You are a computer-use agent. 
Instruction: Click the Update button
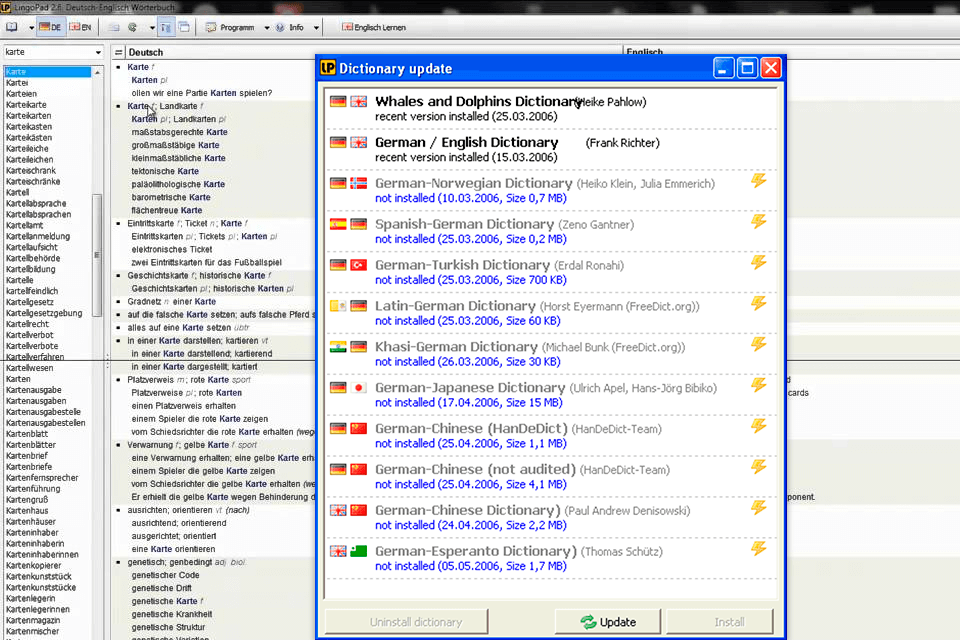click(608, 622)
